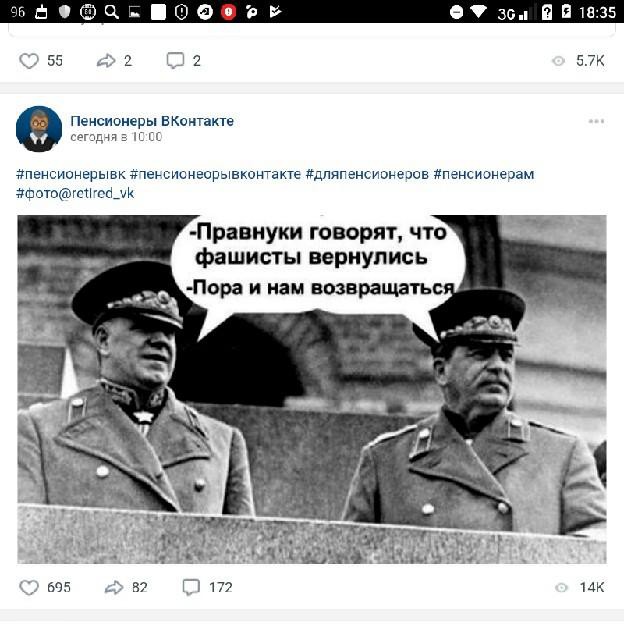
Task: Tap the #пенсионерывк hashtag
Action: coord(71,174)
